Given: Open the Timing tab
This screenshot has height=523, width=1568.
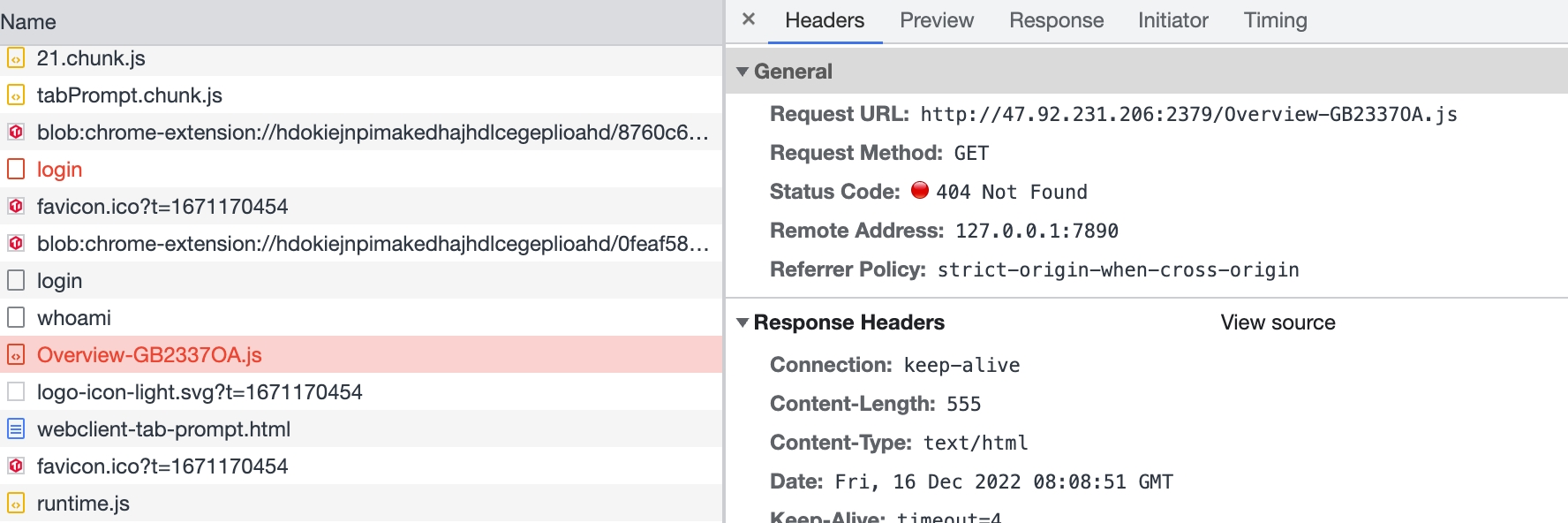Looking at the screenshot, I should pyautogui.click(x=1275, y=20).
